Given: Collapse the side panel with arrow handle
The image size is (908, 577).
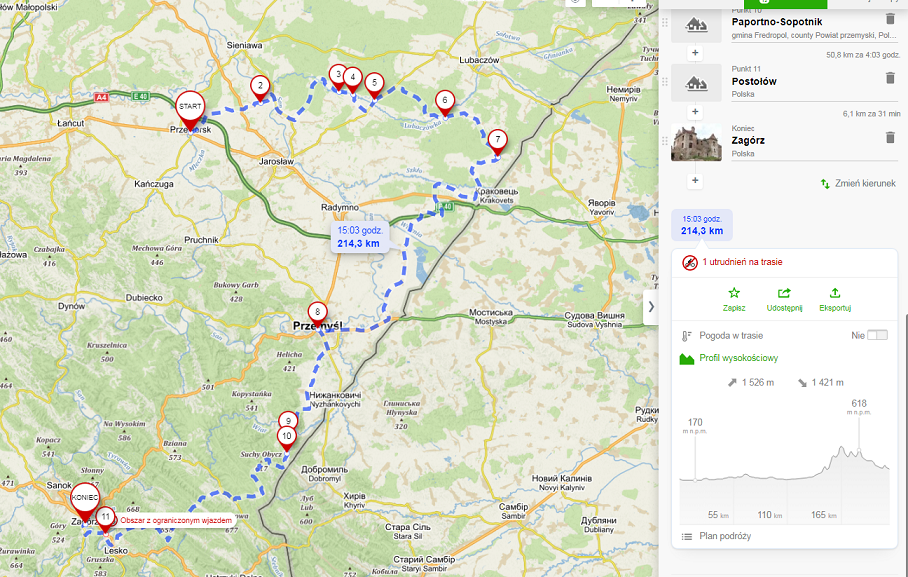Looking at the screenshot, I should [x=651, y=306].
